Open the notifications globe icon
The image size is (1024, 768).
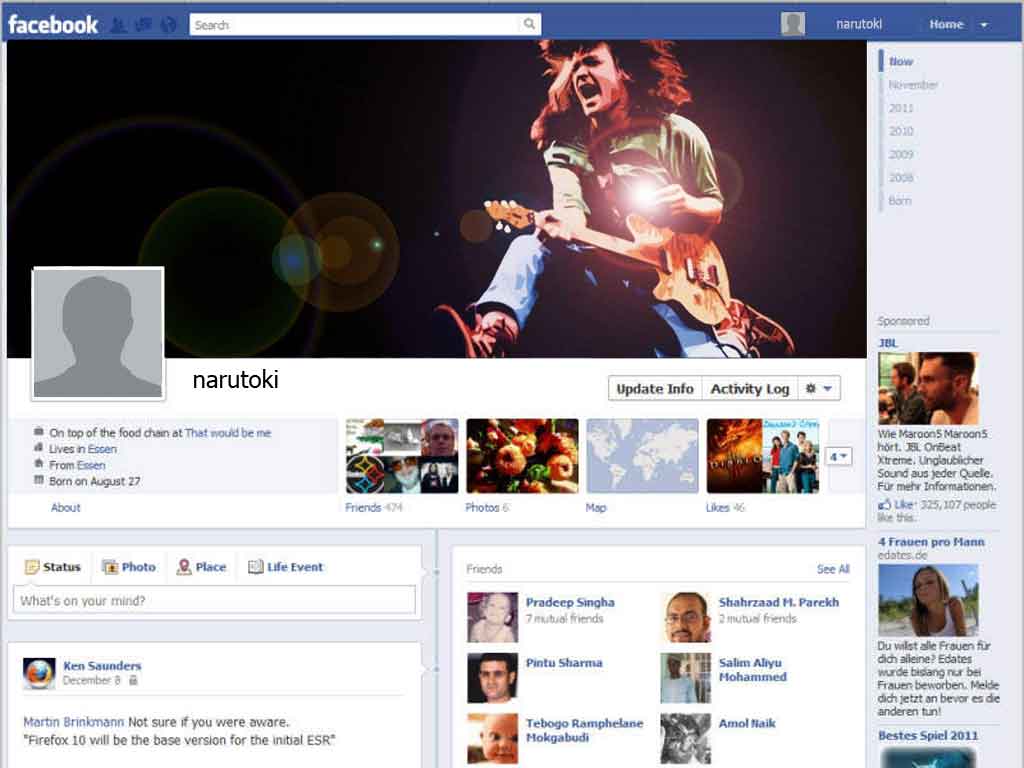pos(168,25)
